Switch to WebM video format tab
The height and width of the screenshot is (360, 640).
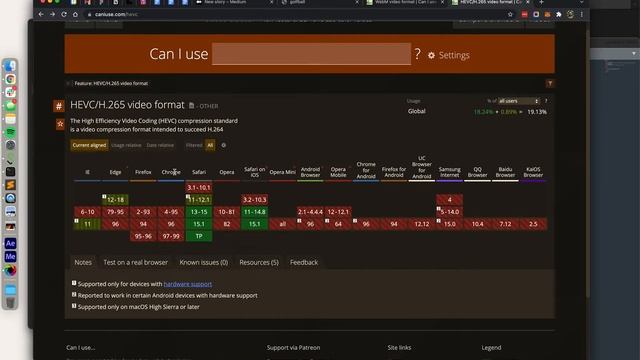point(405,2)
